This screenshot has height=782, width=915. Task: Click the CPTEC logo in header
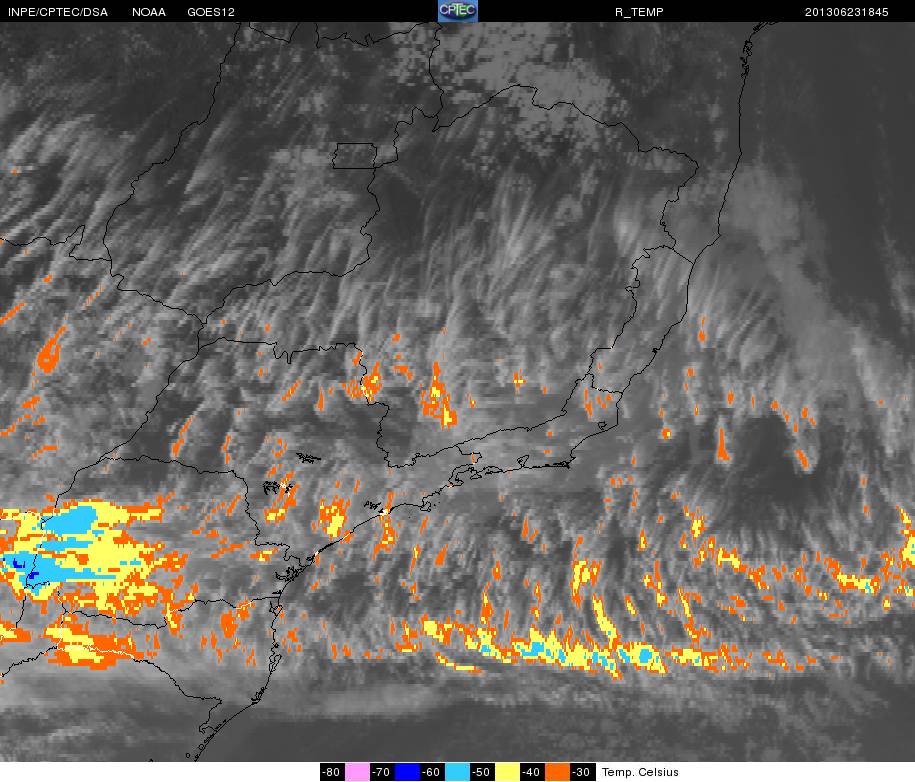coord(458,11)
